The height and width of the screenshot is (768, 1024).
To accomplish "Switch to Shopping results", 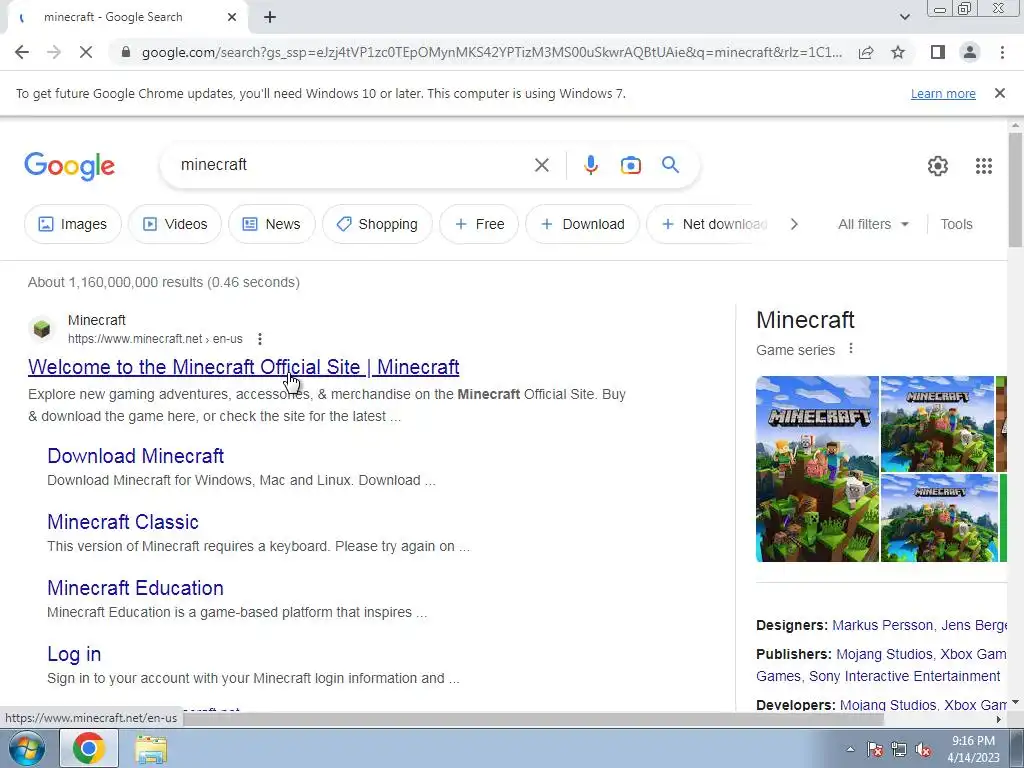I will pos(377,224).
